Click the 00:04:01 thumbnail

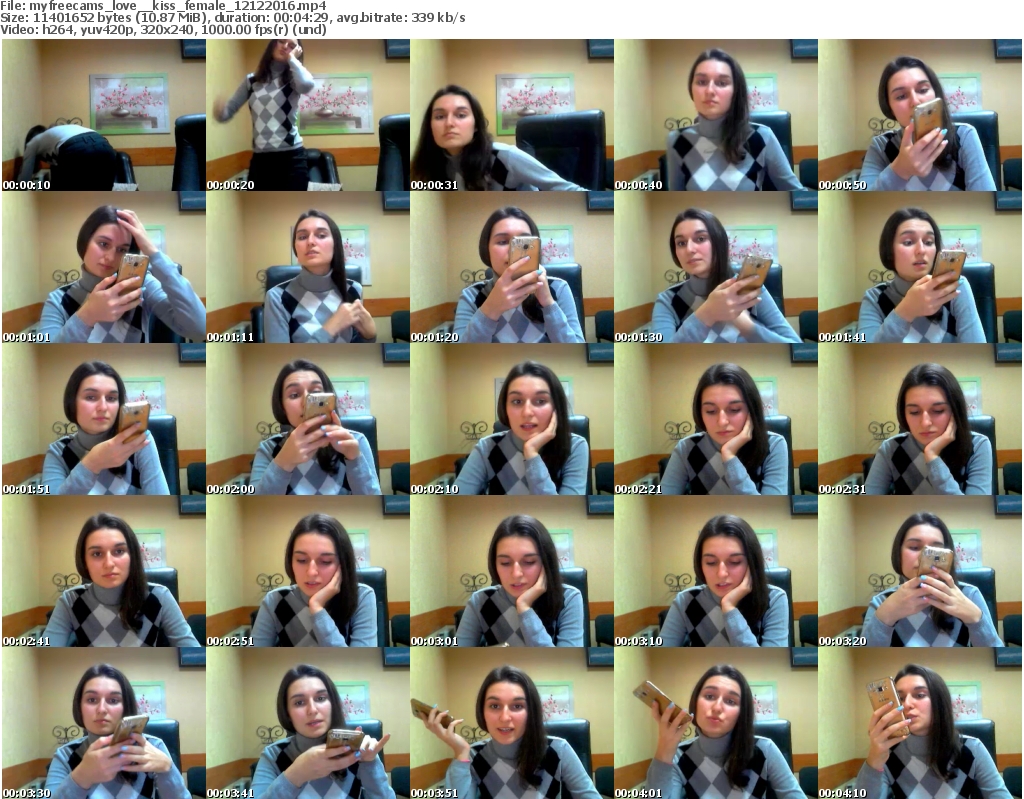(x=716, y=723)
